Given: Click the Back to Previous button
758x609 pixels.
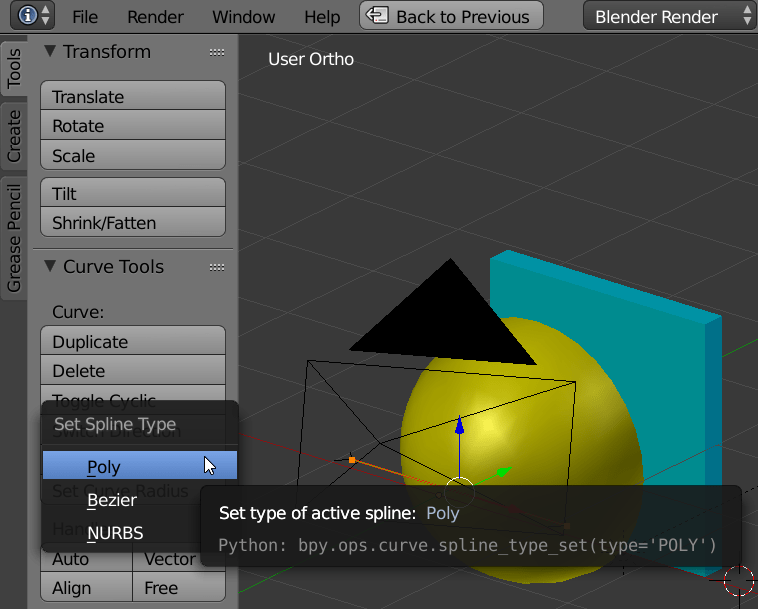Looking at the screenshot, I should pos(452,16).
